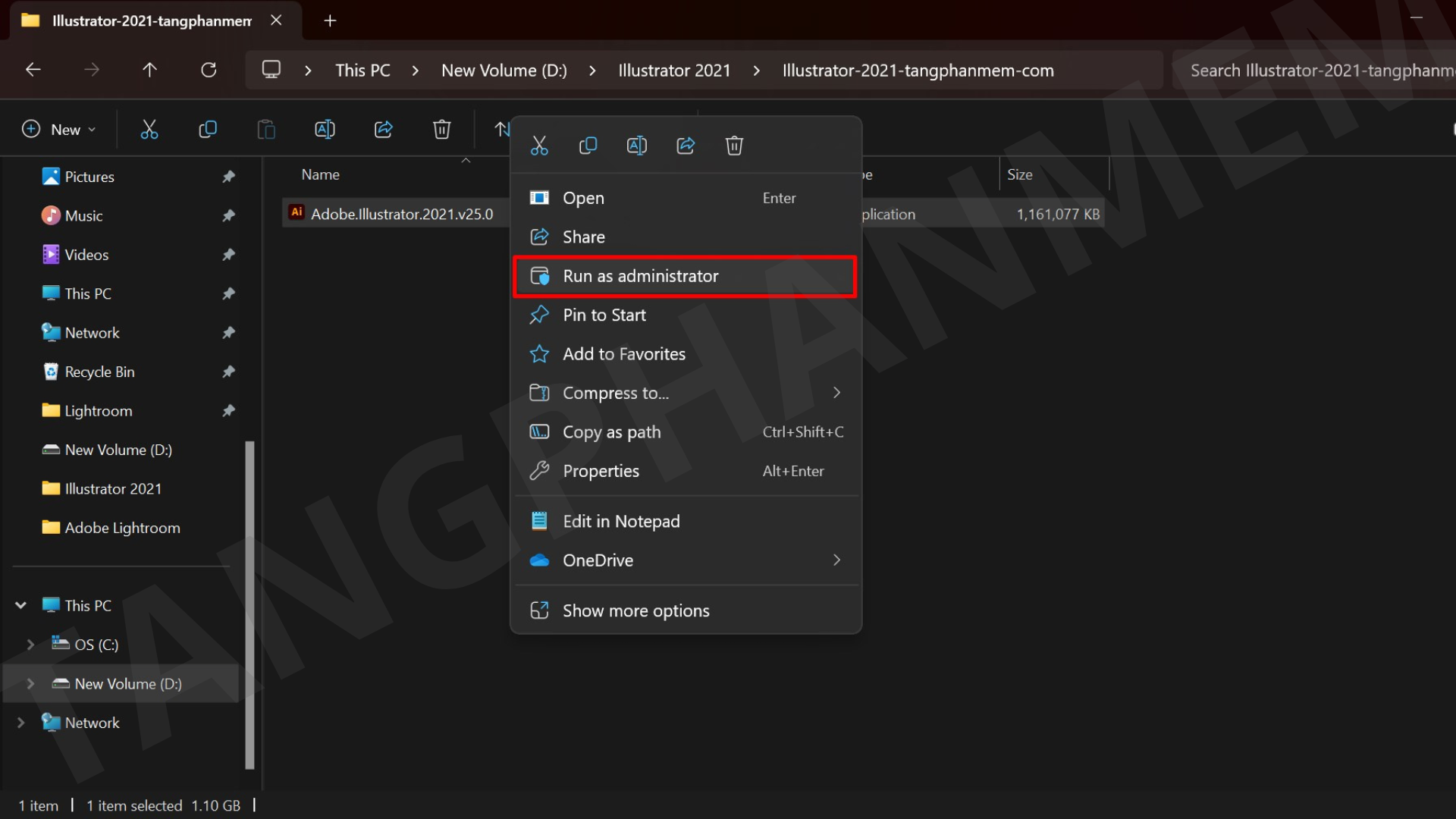Click Illustrator-2021-tangphanmem-com in the address bar
1456x819 pixels.
(918, 71)
